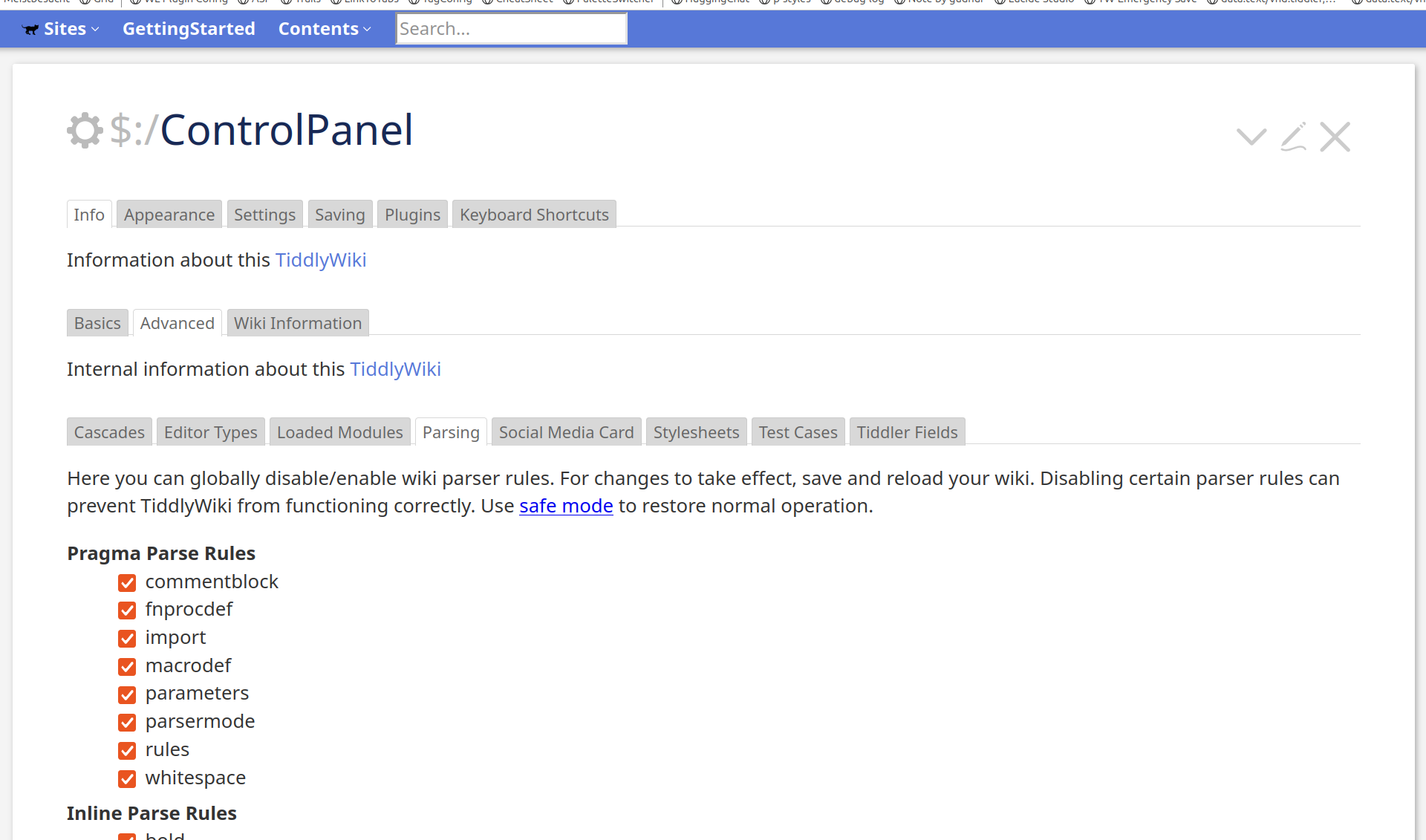Image resolution: width=1426 pixels, height=840 pixels.
Task: Toggle the whitespace parse rule checkbox
Action: tap(127, 779)
